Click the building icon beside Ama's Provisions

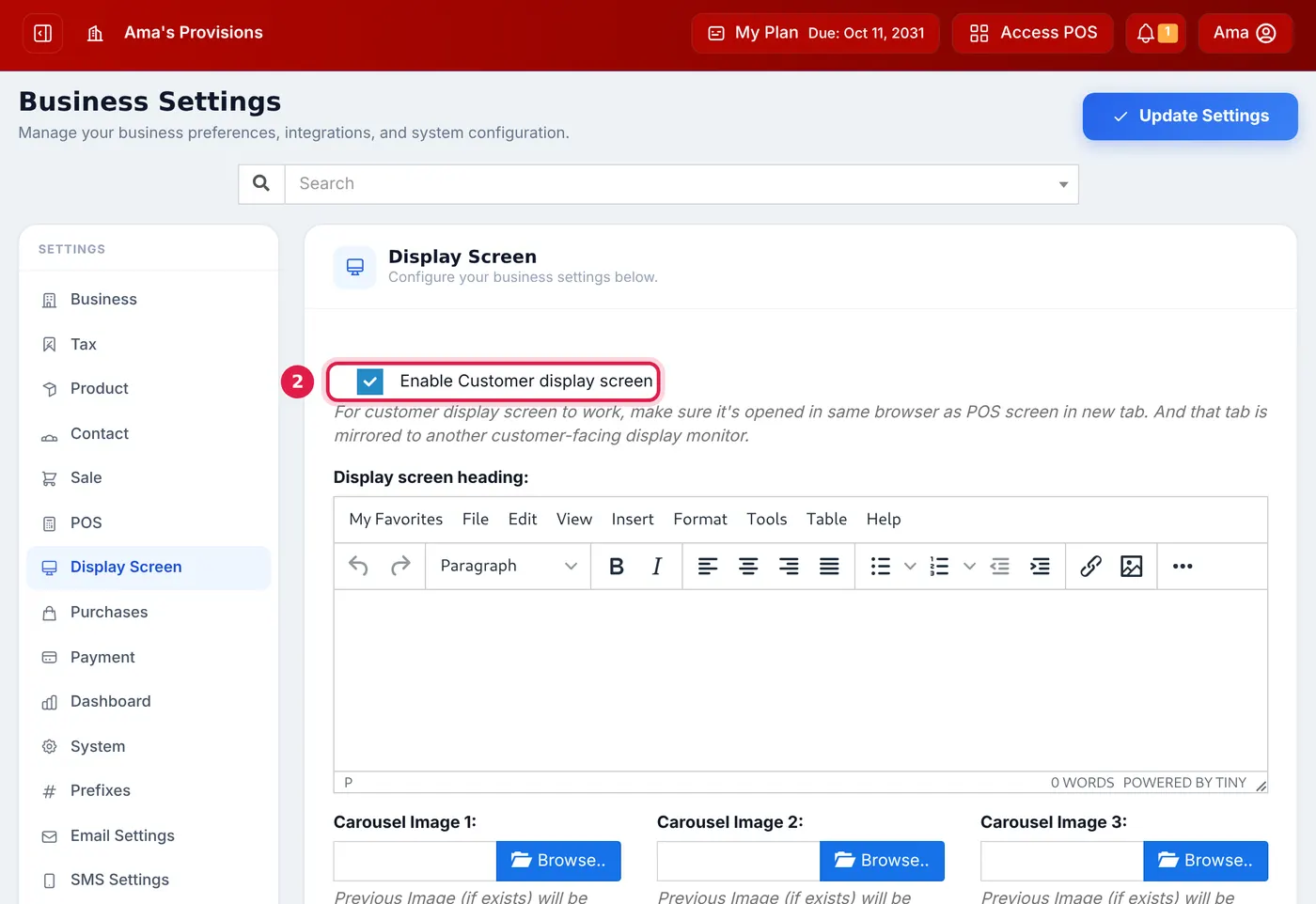95,34
